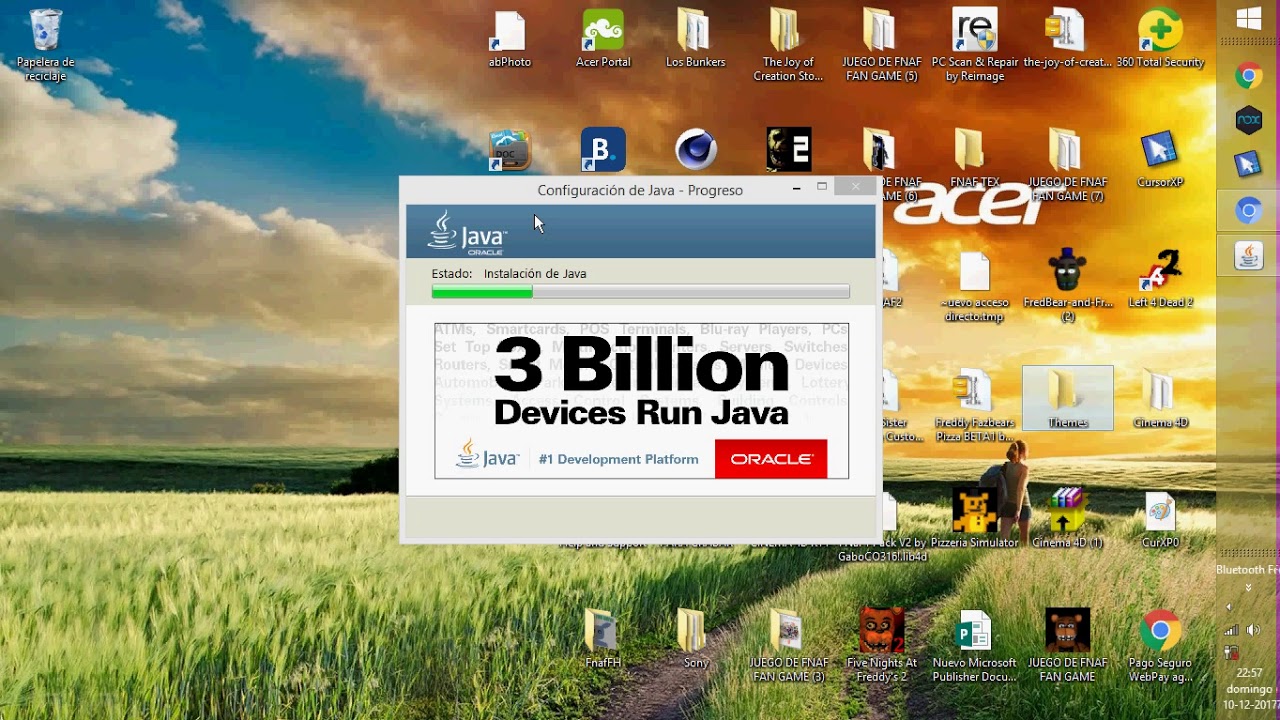Launch Five Nights At Freddy's 2

click(x=881, y=646)
